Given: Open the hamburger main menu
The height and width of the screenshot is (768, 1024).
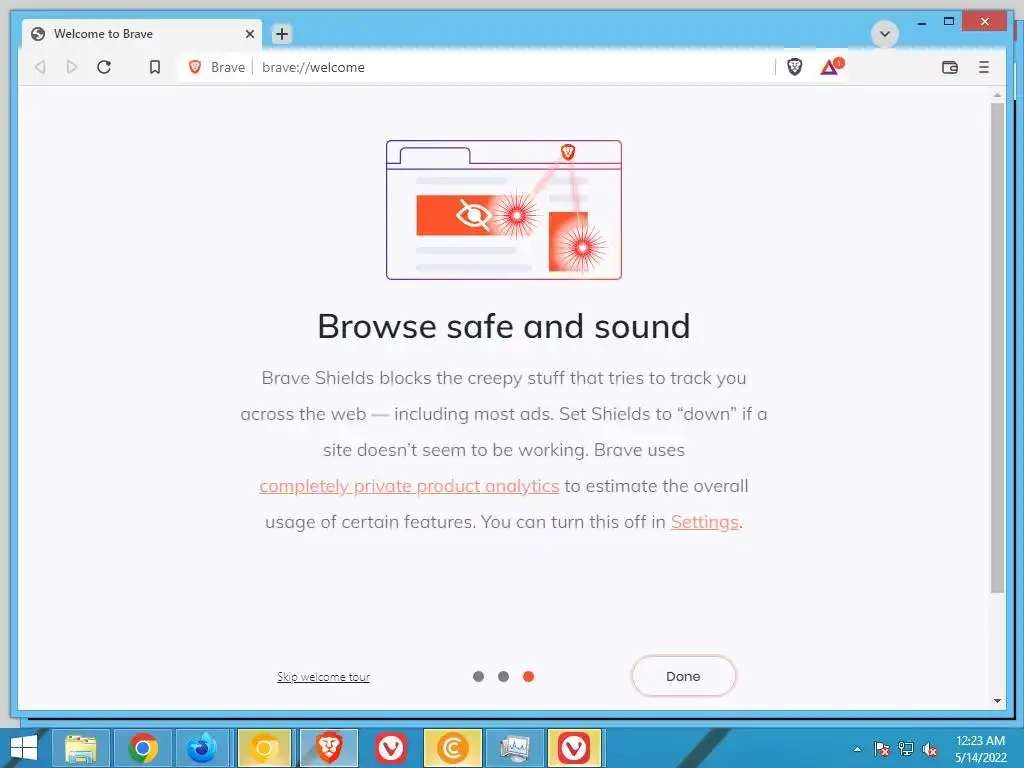Looking at the screenshot, I should [x=984, y=67].
